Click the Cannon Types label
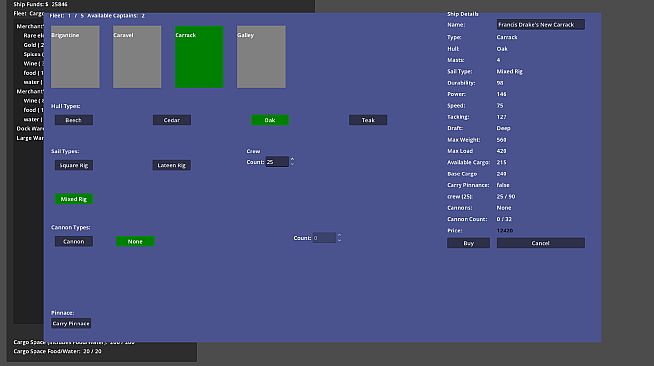Screen dimensions: 654x366 70,227
